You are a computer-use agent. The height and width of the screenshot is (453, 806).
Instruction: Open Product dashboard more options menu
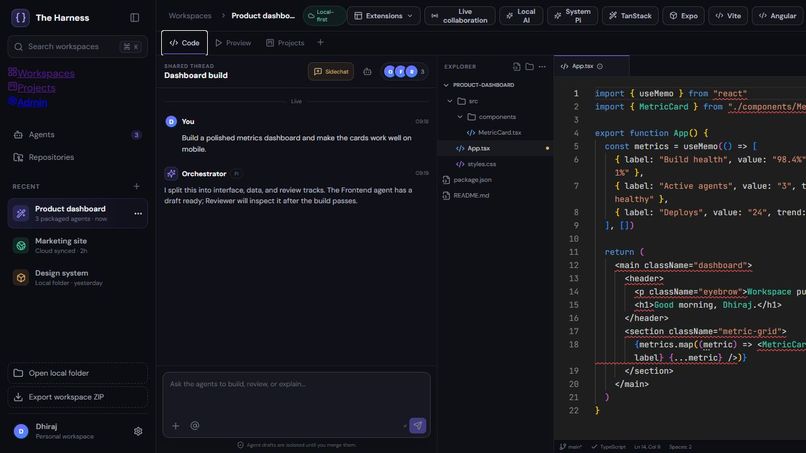[x=138, y=213]
